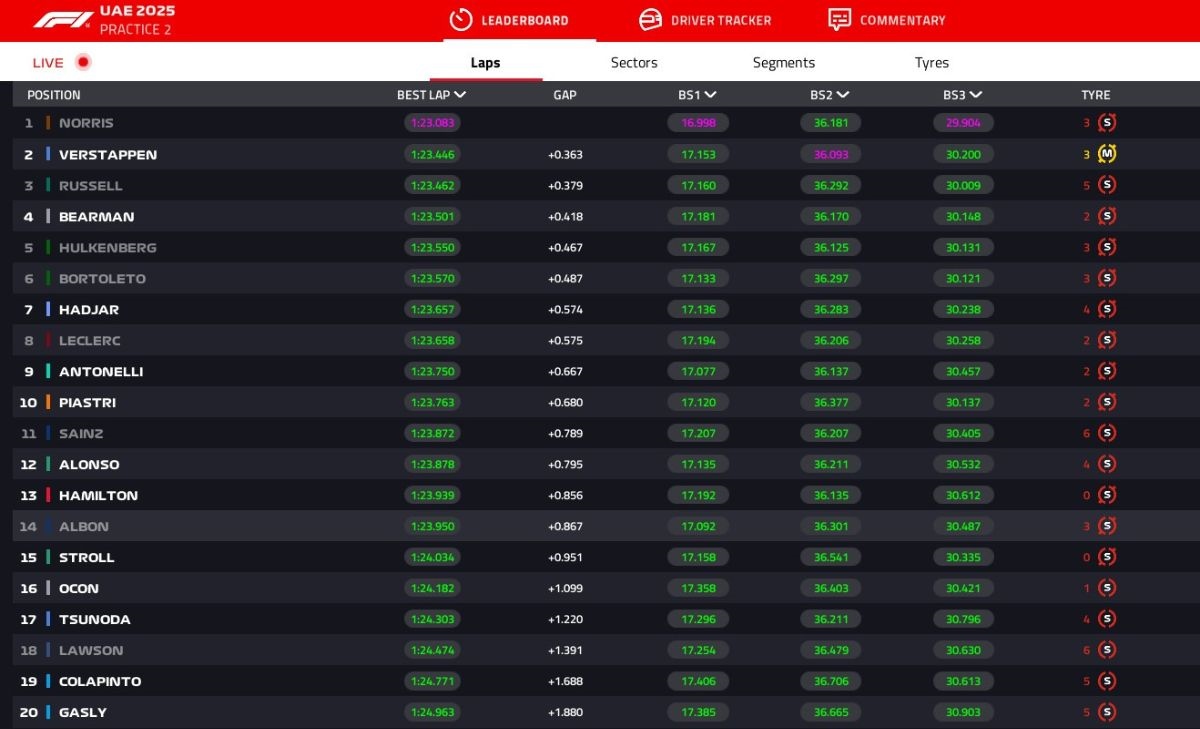Switch to the Sectors tab
Screen dimensions: 1200x729
point(634,62)
